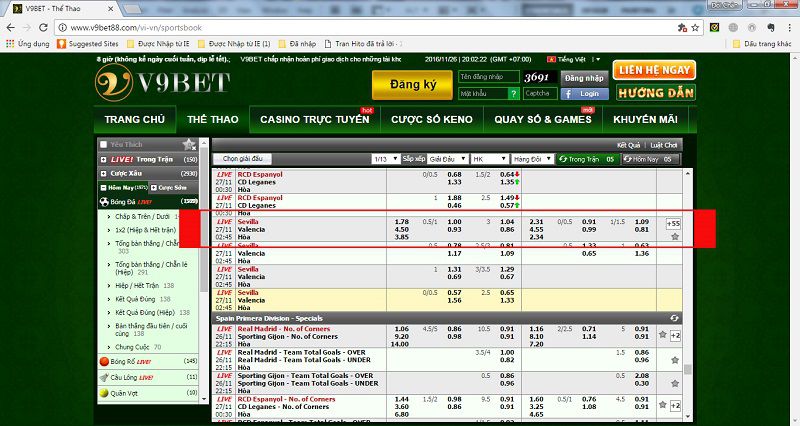
Task: Click the LIÊN HỆ NGAY button
Action: click(x=654, y=70)
